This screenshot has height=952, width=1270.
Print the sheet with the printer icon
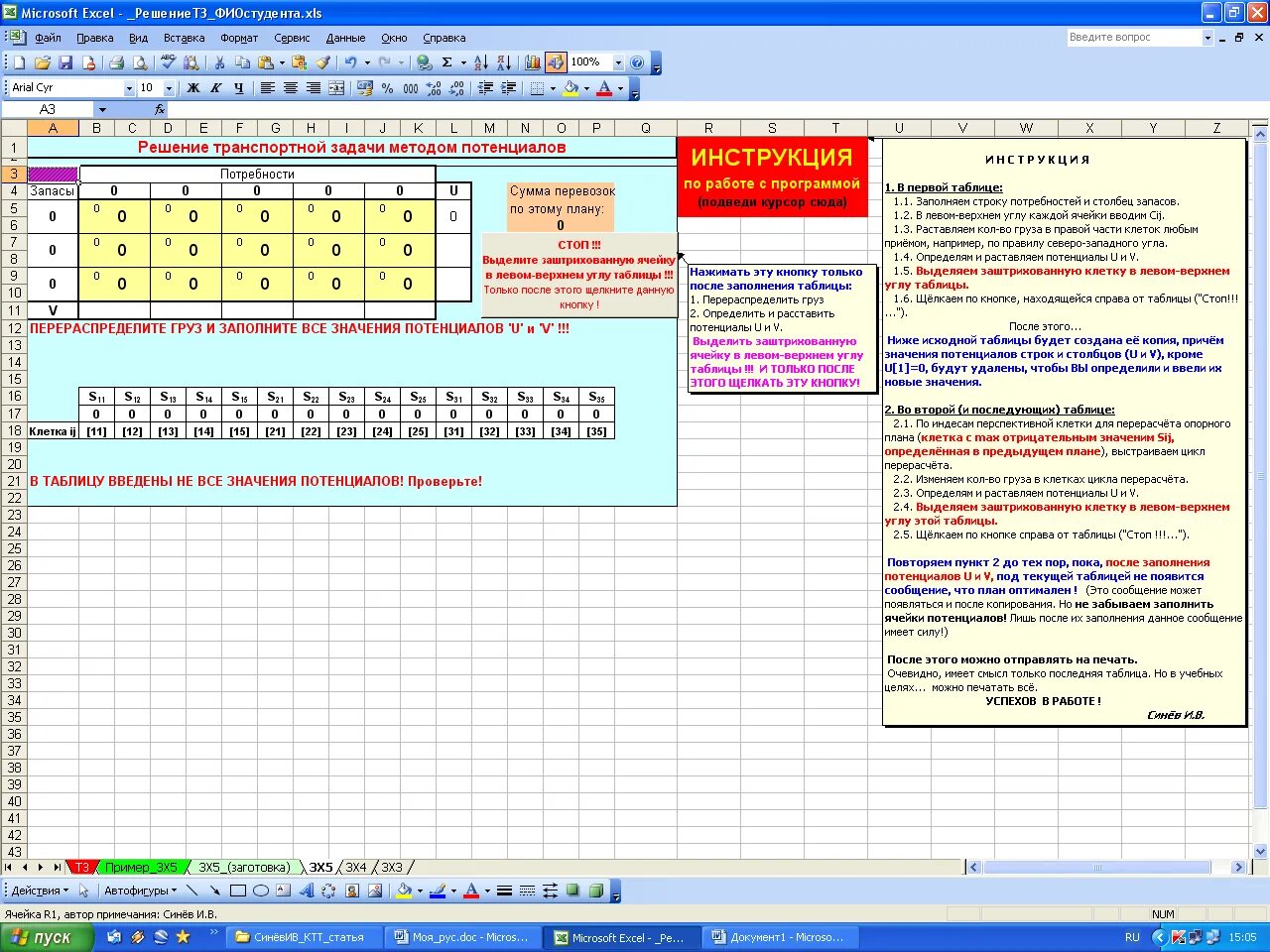click(x=116, y=62)
